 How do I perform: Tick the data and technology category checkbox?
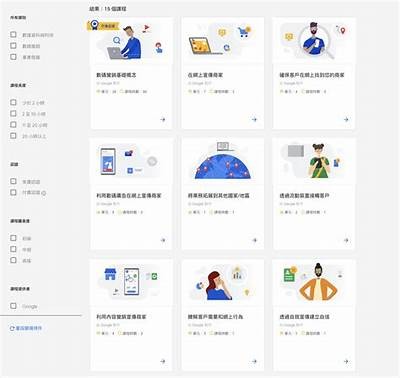pos(13,34)
